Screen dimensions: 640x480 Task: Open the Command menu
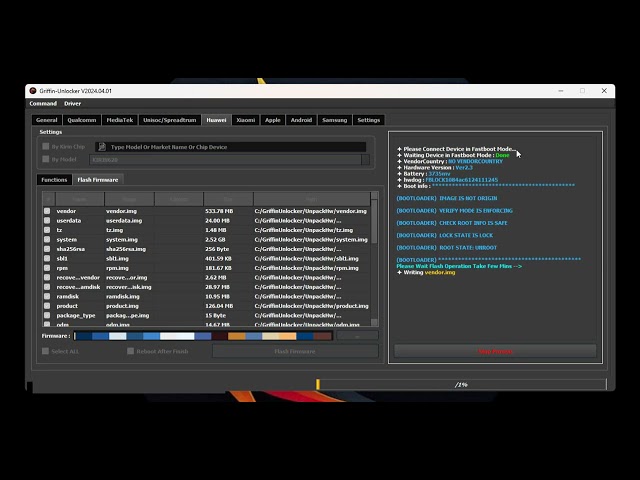43,104
